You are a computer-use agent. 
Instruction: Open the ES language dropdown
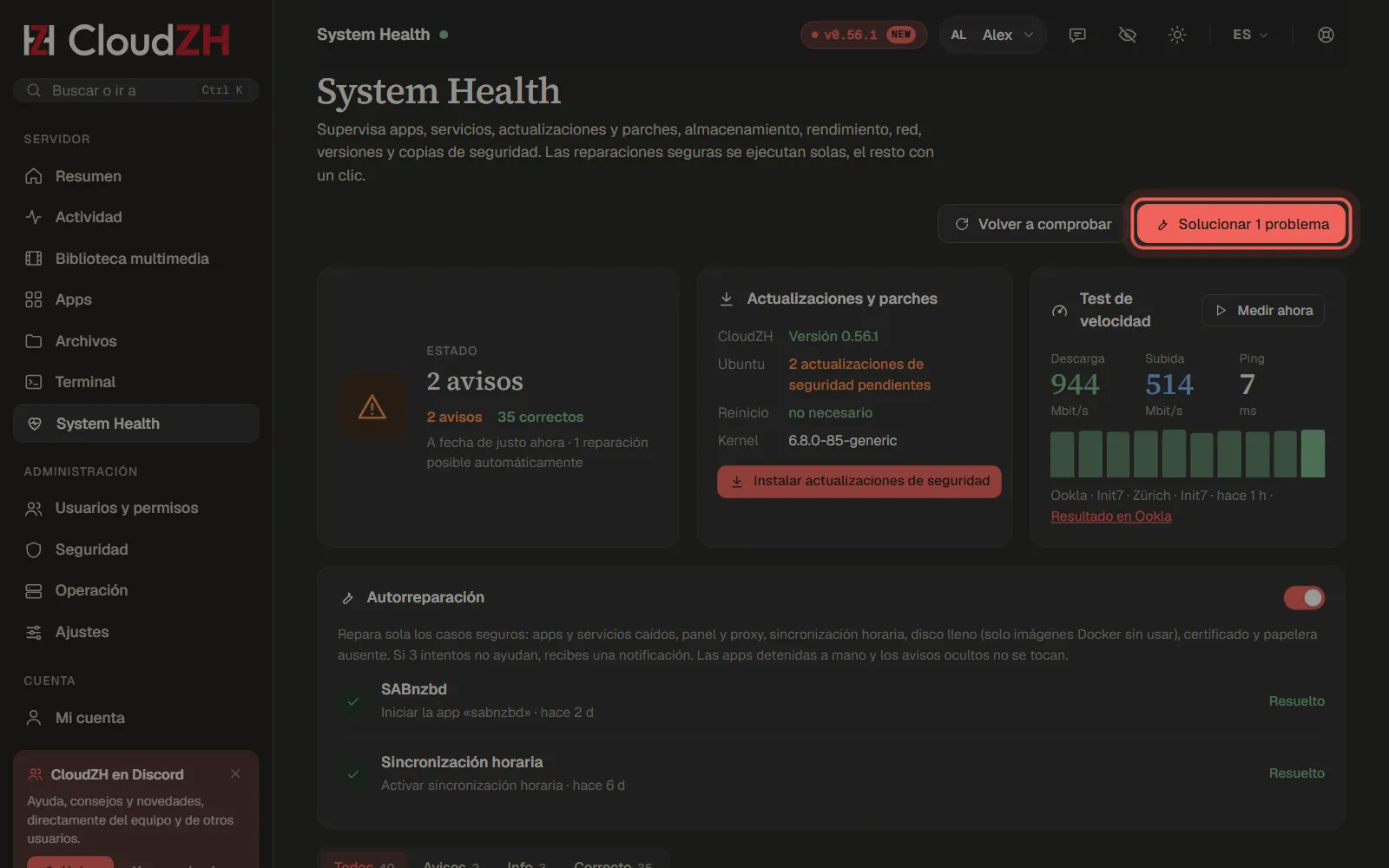[1250, 35]
